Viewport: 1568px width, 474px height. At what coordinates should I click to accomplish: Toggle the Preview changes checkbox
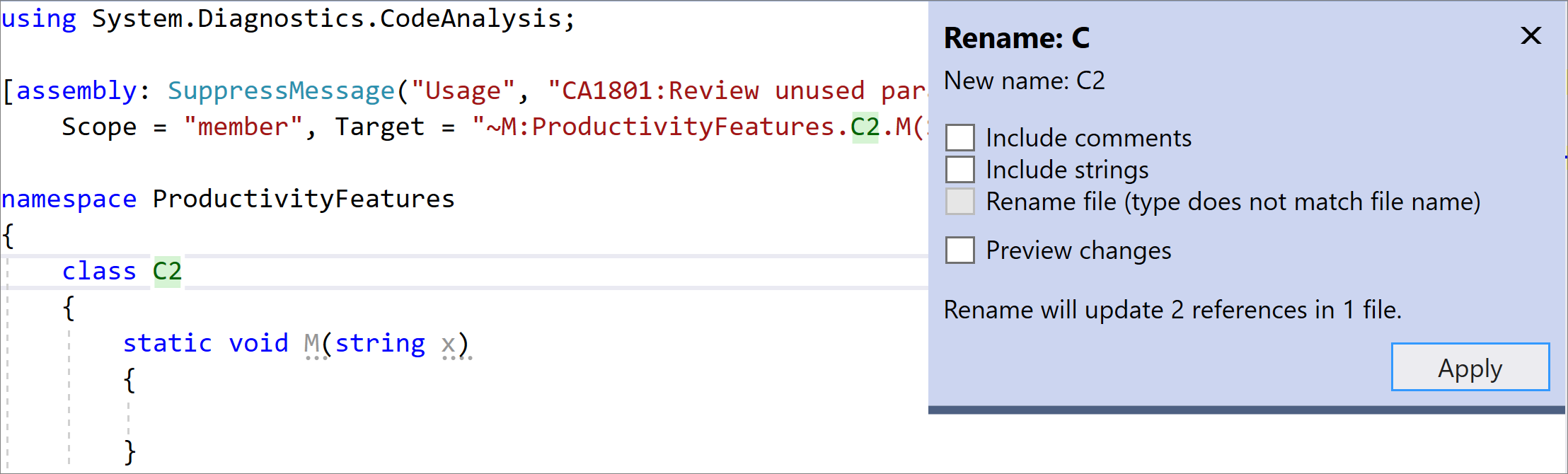click(960, 250)
